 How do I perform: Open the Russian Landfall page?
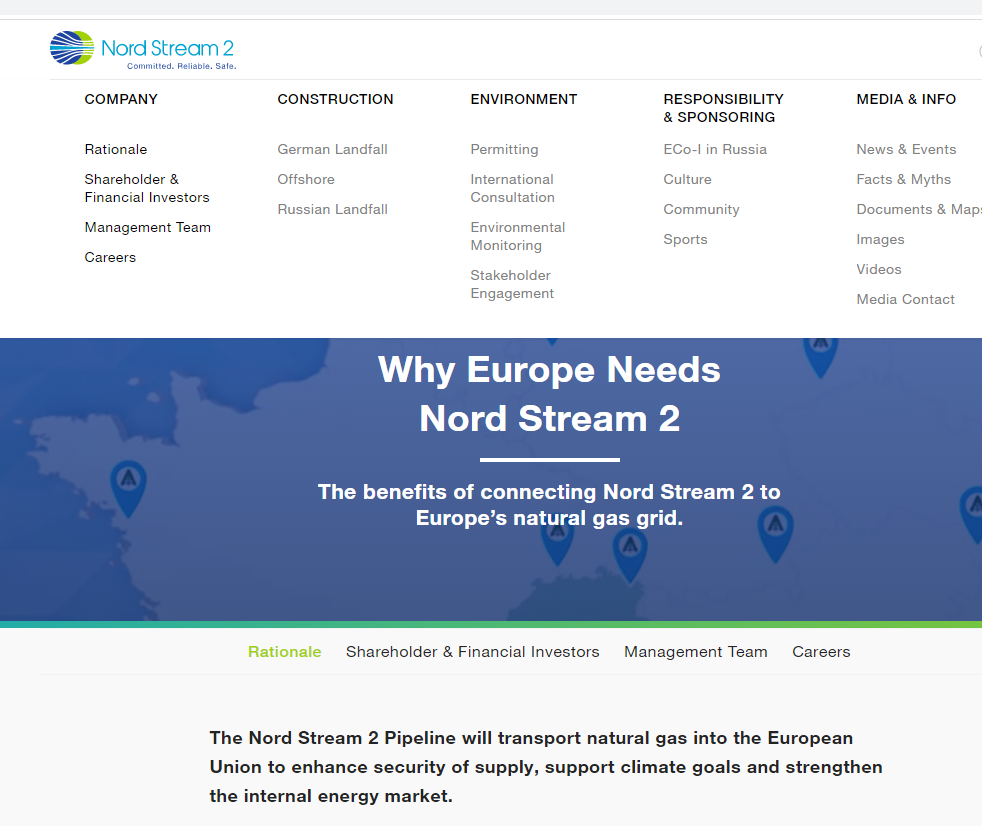click(x=333, y=209)
